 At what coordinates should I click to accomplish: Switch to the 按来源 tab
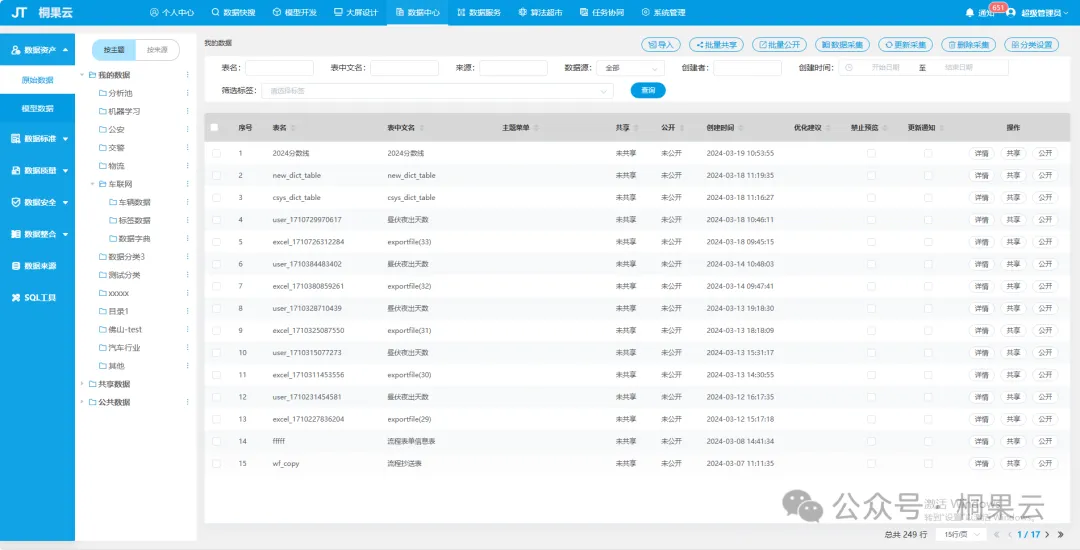click(x=157, y=50)
